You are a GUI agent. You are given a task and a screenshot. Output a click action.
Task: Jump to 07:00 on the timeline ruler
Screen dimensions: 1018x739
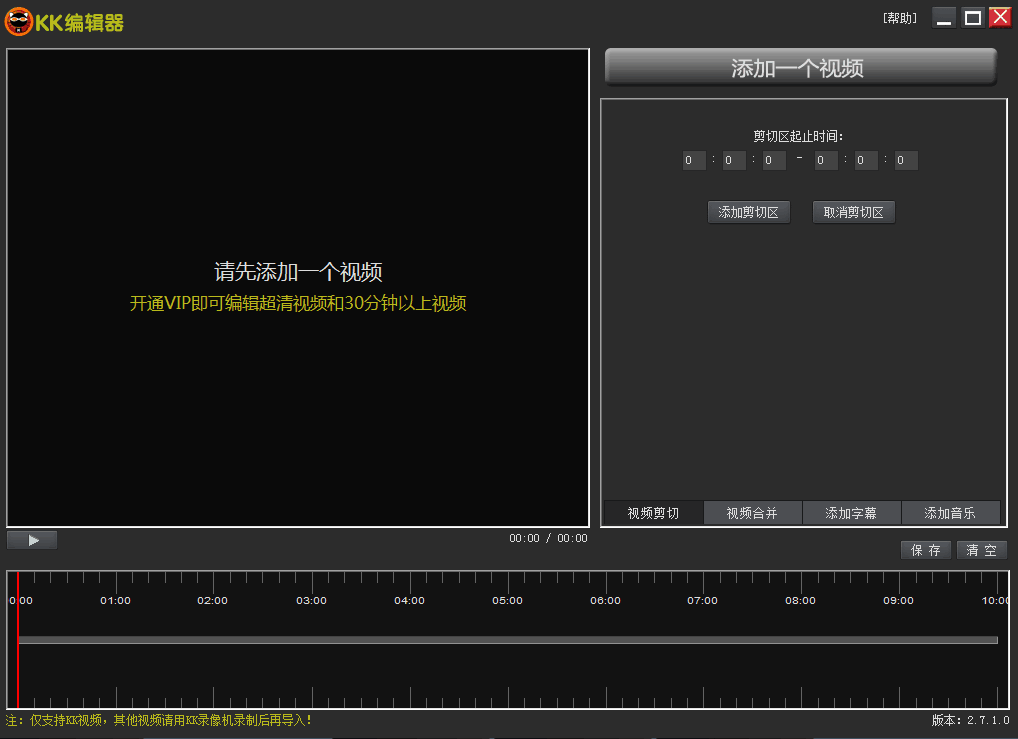pos(702,601)
